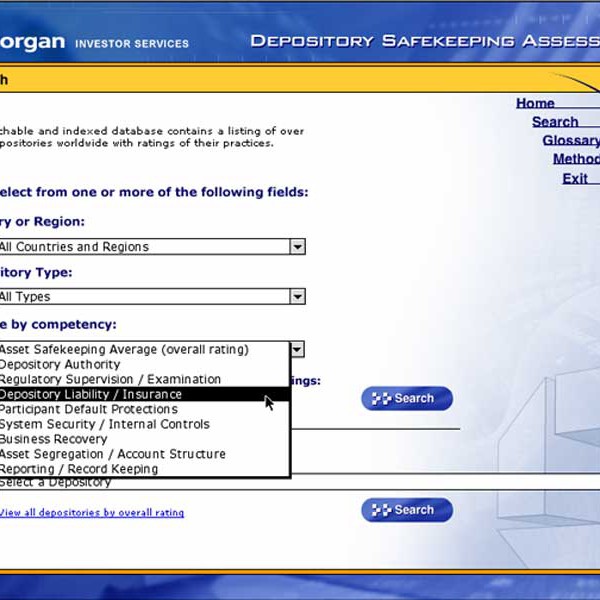The image size is (600, 600).
Task: Choose Asset Segregation / Account Structure
Action: 112,454
